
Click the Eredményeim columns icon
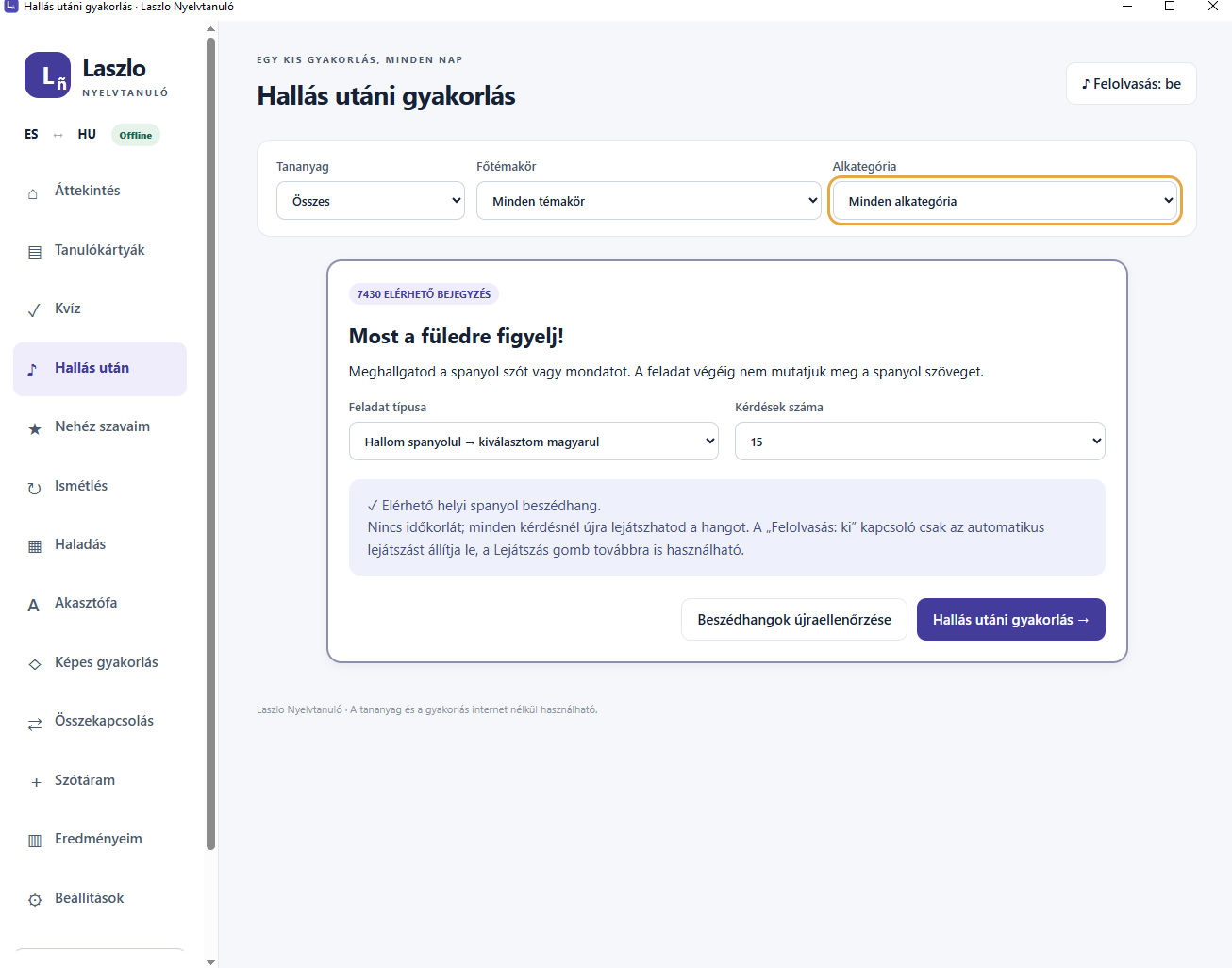[35, 841]
